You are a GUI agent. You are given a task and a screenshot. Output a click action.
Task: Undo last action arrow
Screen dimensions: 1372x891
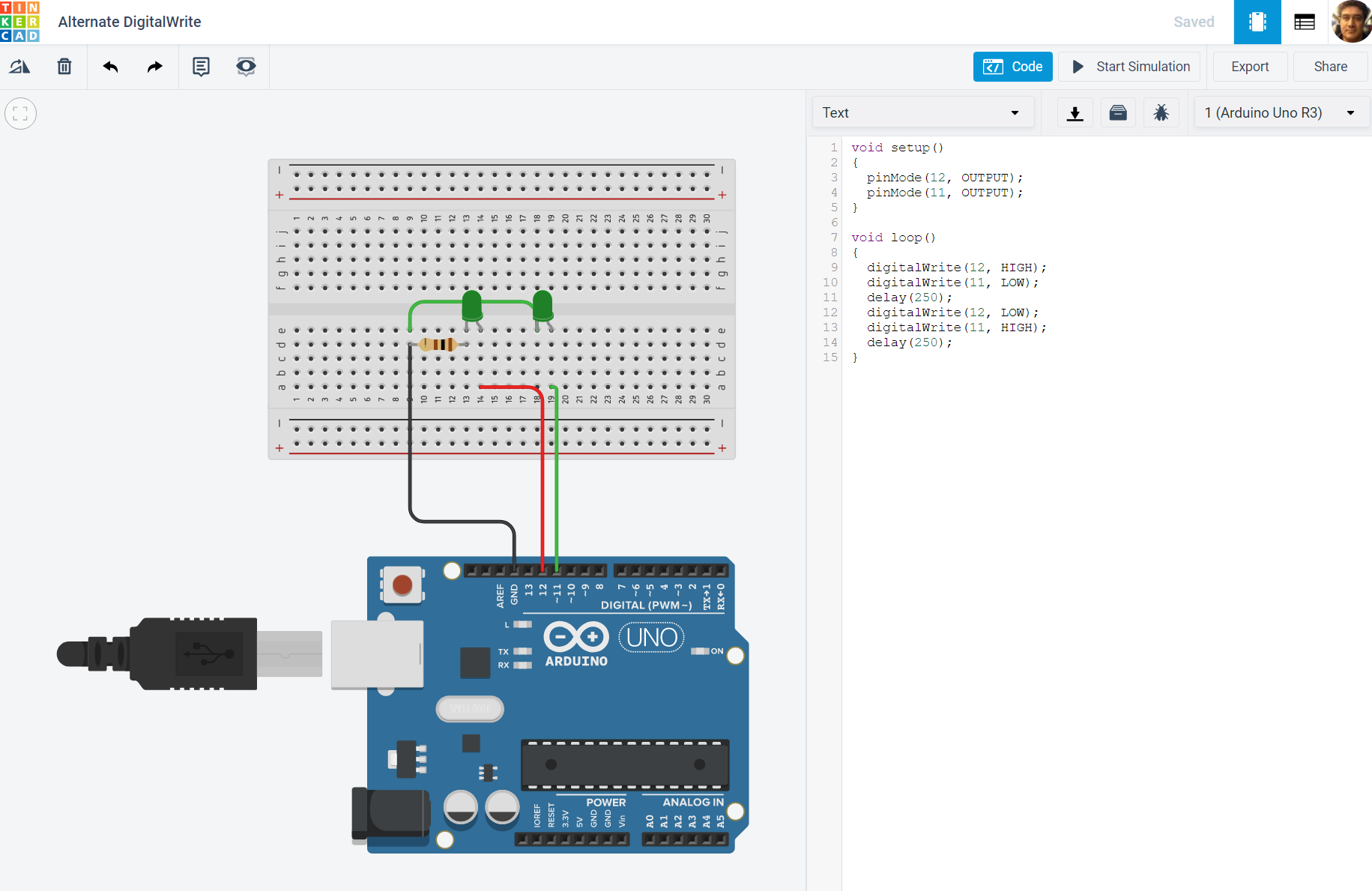(111, 67)
